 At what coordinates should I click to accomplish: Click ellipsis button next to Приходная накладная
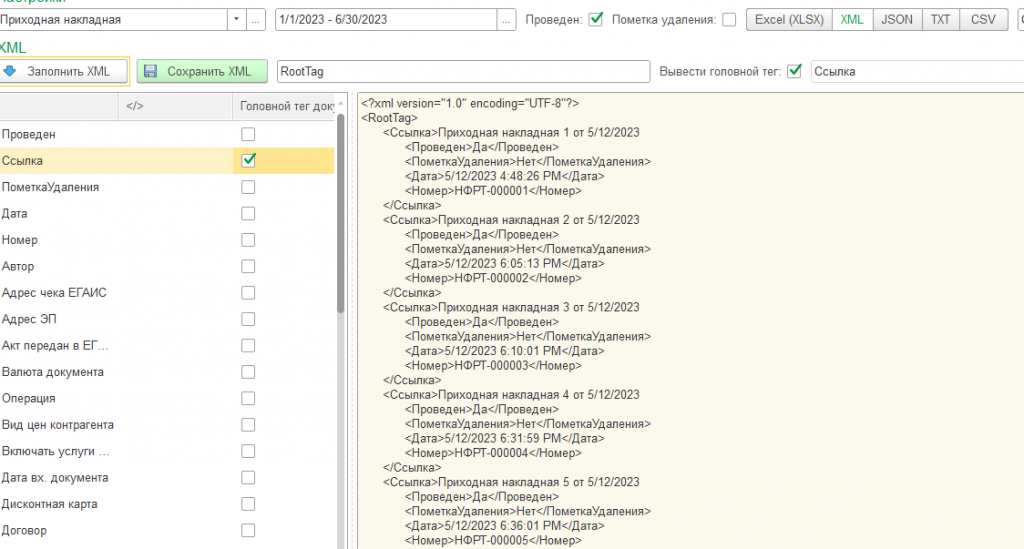coord(257,19)
